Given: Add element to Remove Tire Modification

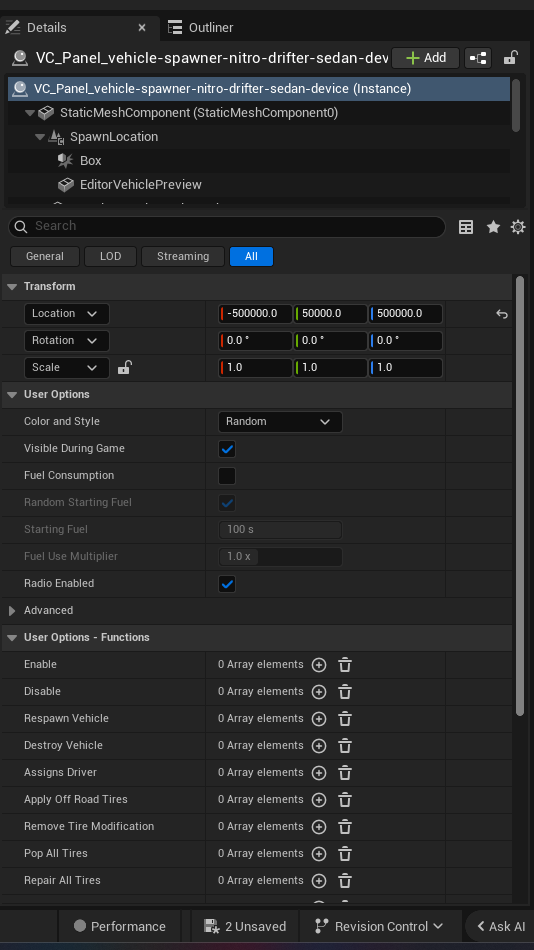Looking at the screenshot, I should 319,826.
